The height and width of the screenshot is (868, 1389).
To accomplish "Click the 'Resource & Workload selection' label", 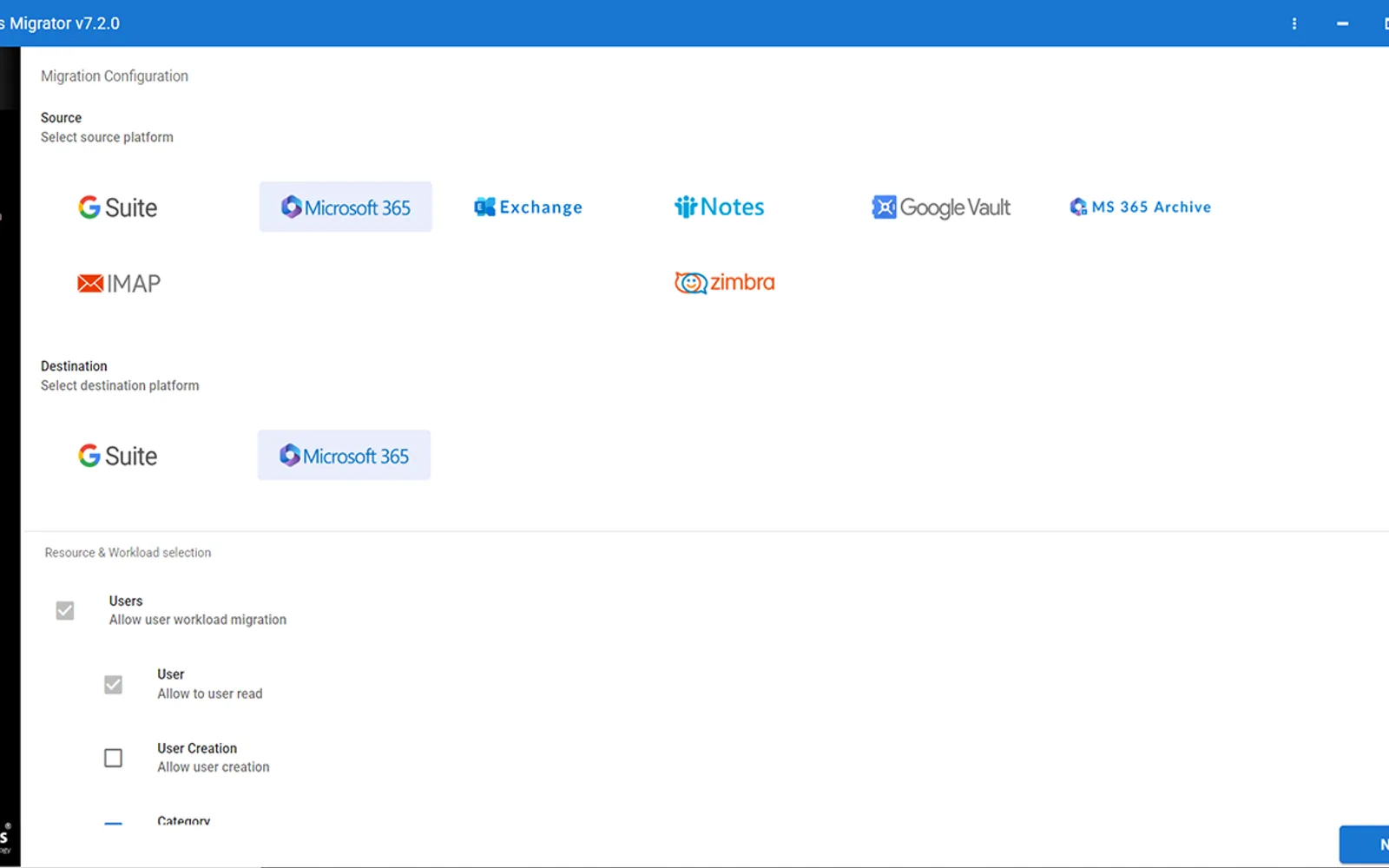I will pyautogui.click(x=128, y=553).
